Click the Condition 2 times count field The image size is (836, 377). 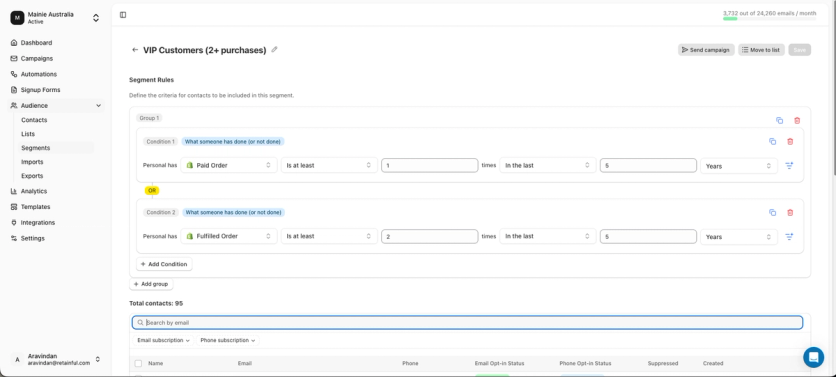point(430,236)
